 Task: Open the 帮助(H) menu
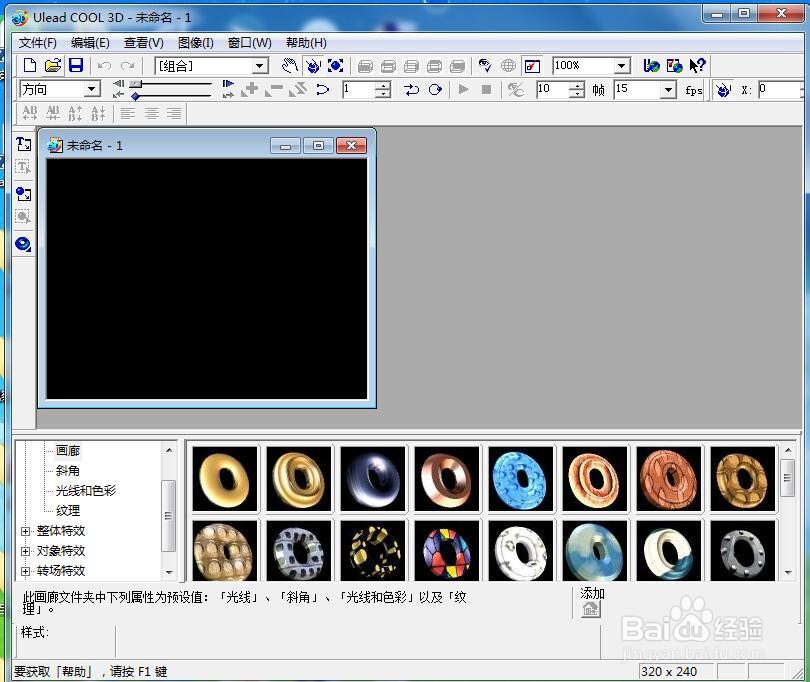306,43
